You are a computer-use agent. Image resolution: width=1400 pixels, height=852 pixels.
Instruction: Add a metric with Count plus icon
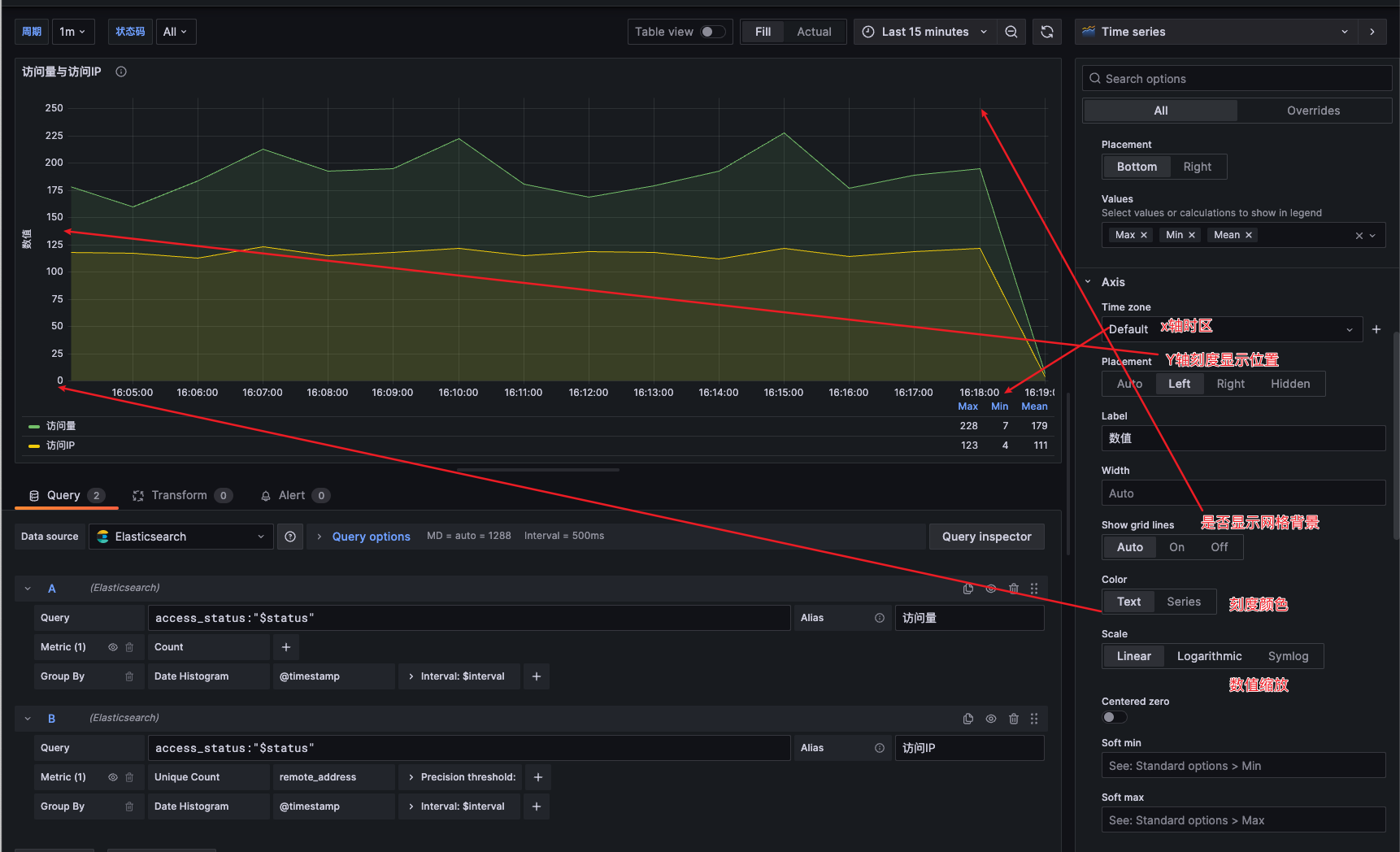tap(286, 647)
